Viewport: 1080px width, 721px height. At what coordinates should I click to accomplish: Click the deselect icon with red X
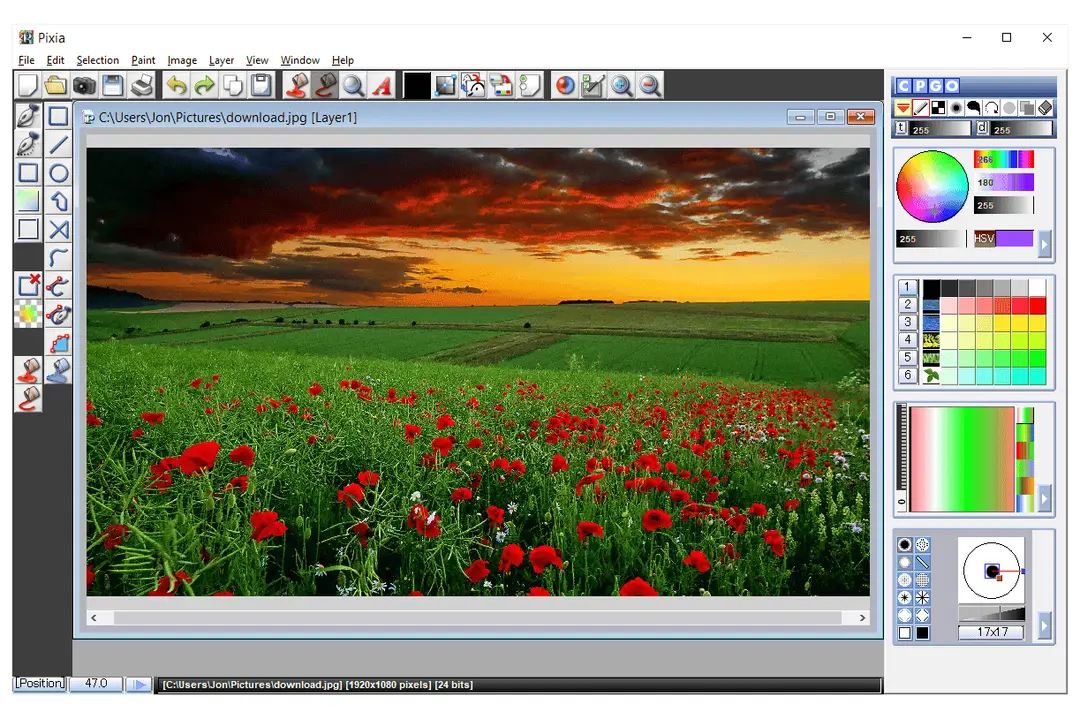[x=28, y=285]
